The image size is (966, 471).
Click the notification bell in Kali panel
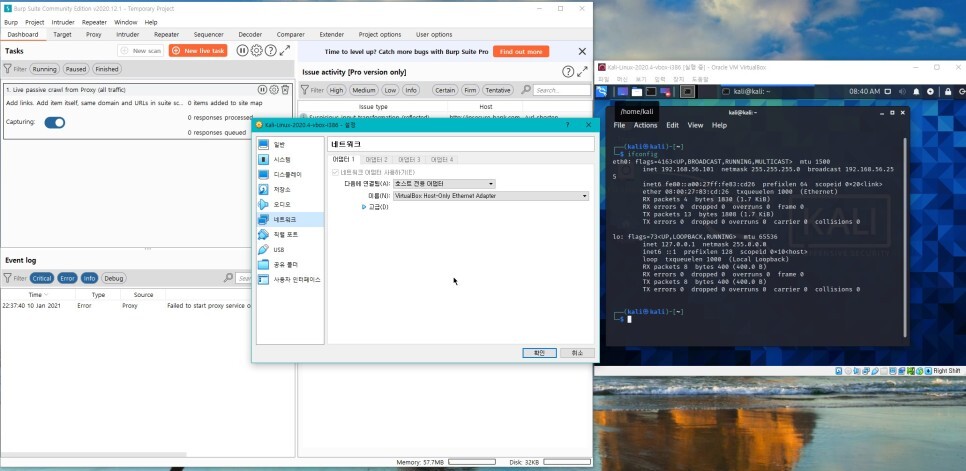916,91
